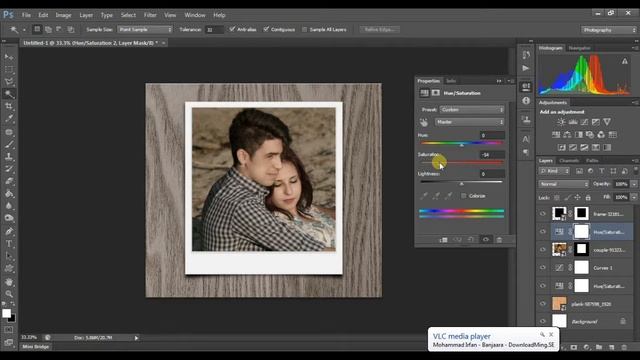Click the foreground color swatch
The image size is (640, 360).
pyautogui.click(x=7, y=313)
